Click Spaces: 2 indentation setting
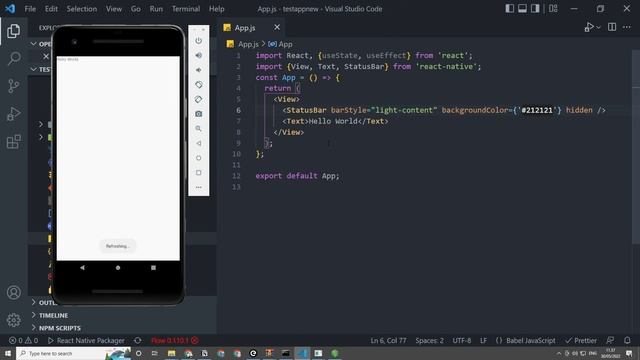The width and height of the screenshot is (640, 360). pyautogui.click(x=429, y=340)
